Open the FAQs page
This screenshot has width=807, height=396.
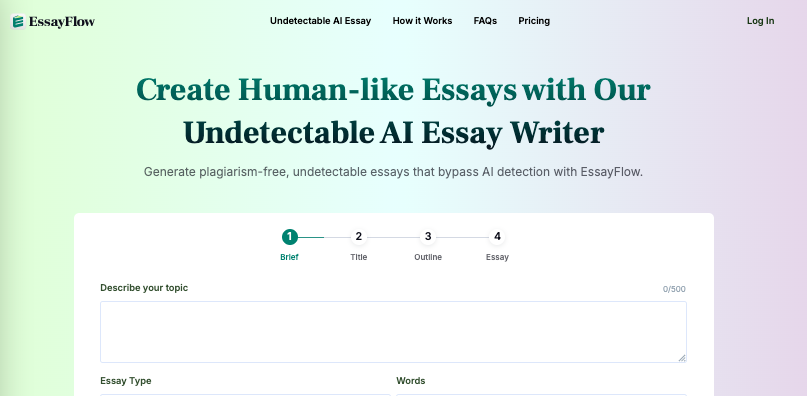(485, 21)
